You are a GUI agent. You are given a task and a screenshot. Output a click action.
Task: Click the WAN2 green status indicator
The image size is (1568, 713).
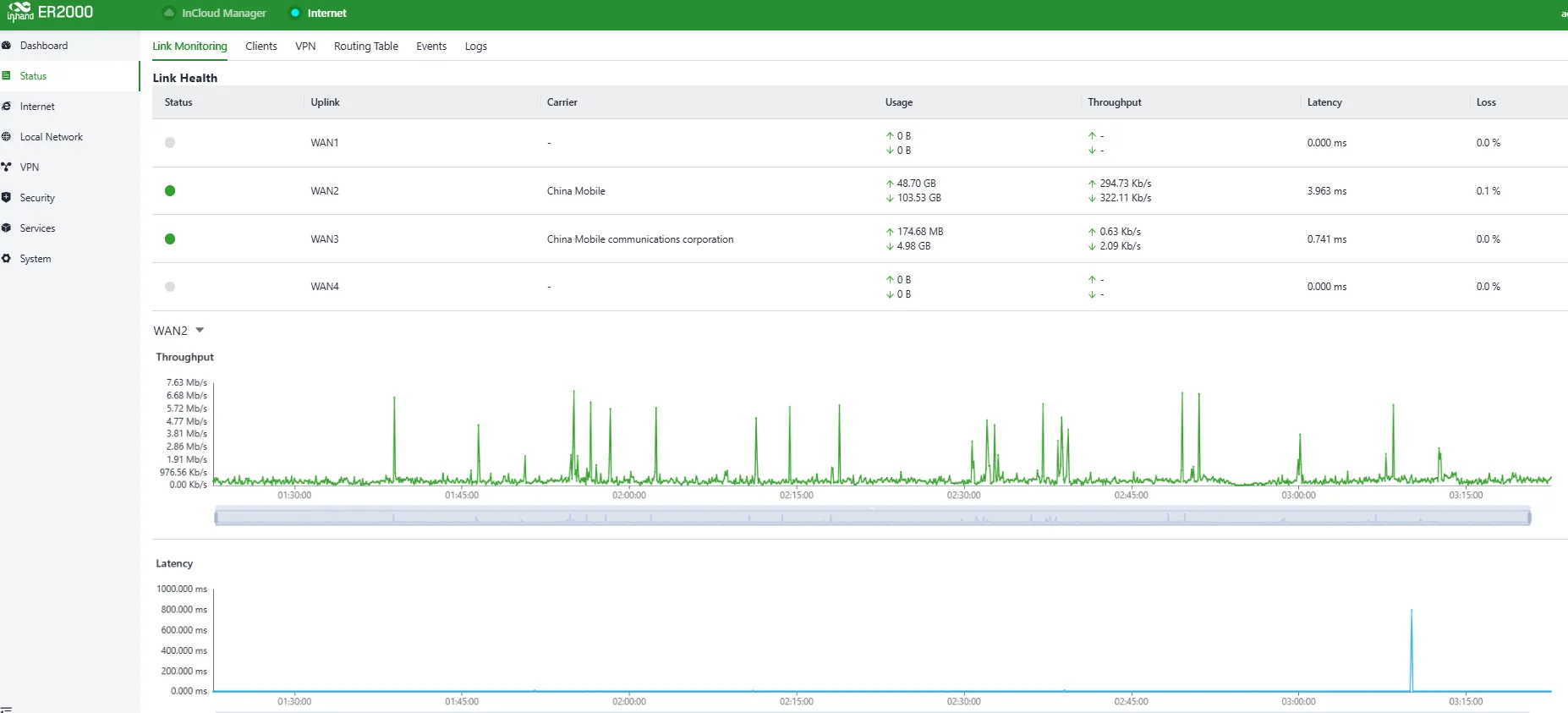(170, 191)
